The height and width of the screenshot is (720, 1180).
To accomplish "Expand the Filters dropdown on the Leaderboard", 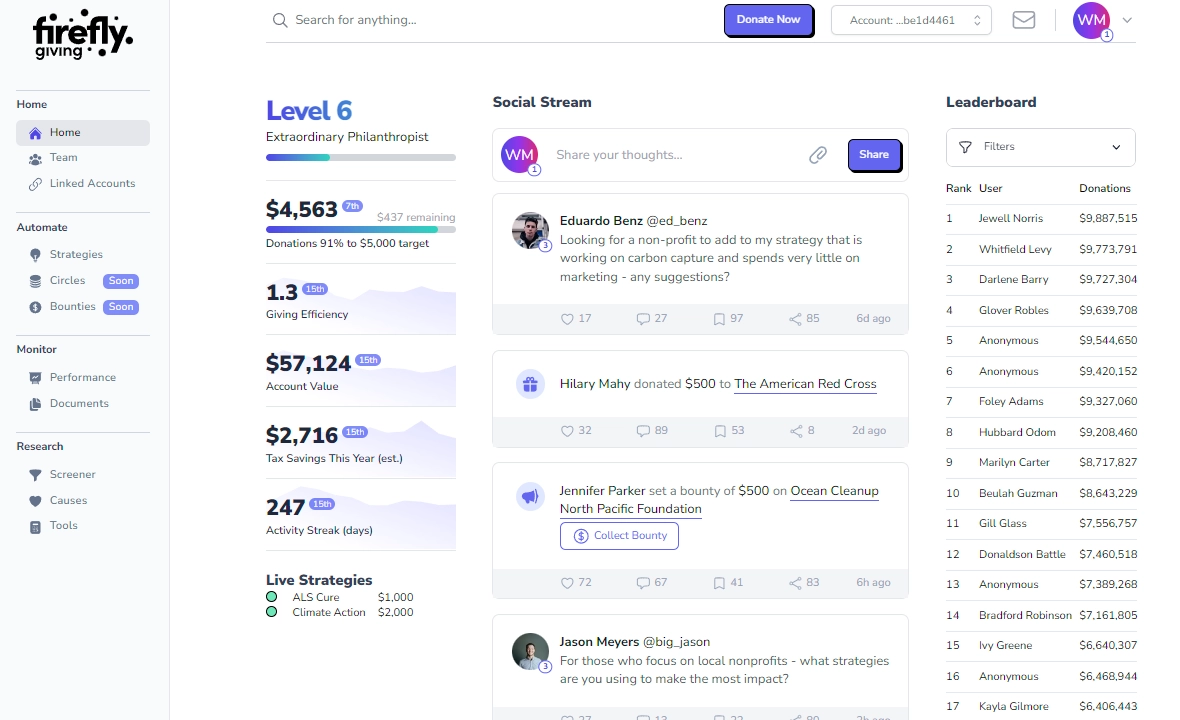I will tap(1040, 147).
